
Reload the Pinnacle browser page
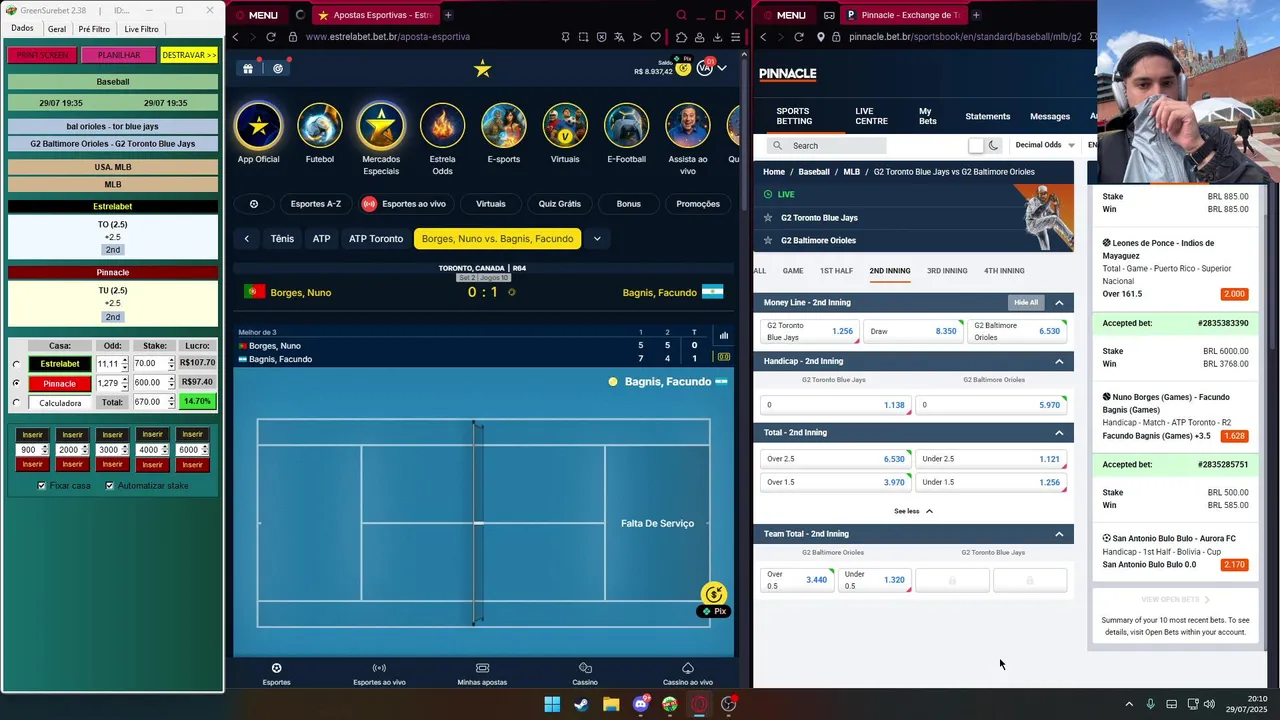(799, 37)
